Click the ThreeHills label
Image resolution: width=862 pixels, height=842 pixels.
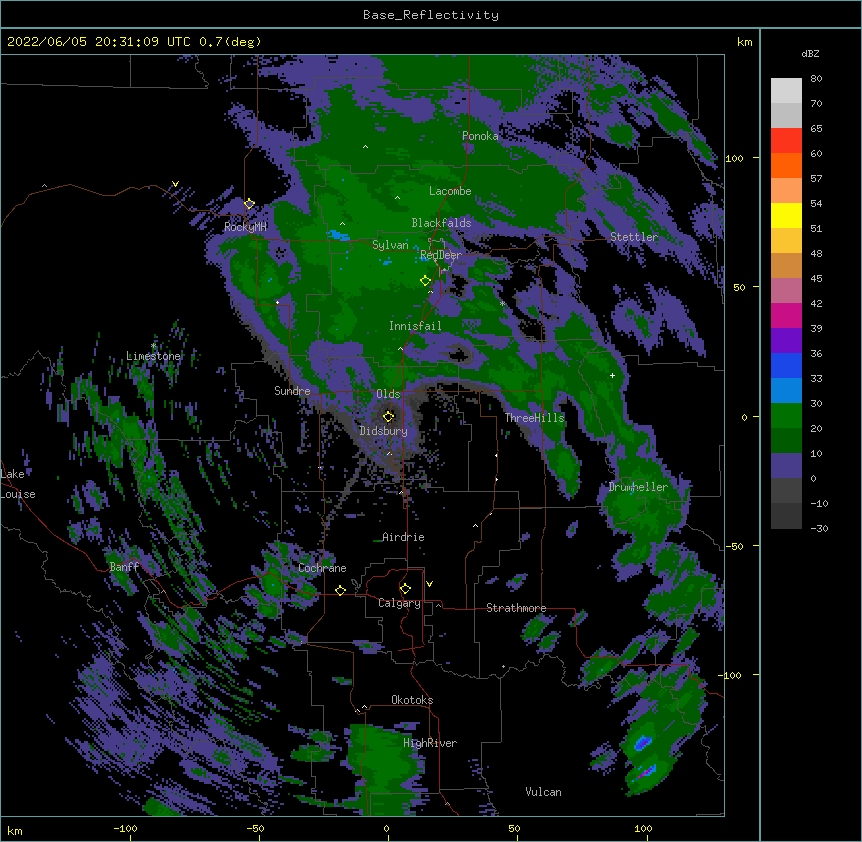pyautogui.click(x=534, y=418)
